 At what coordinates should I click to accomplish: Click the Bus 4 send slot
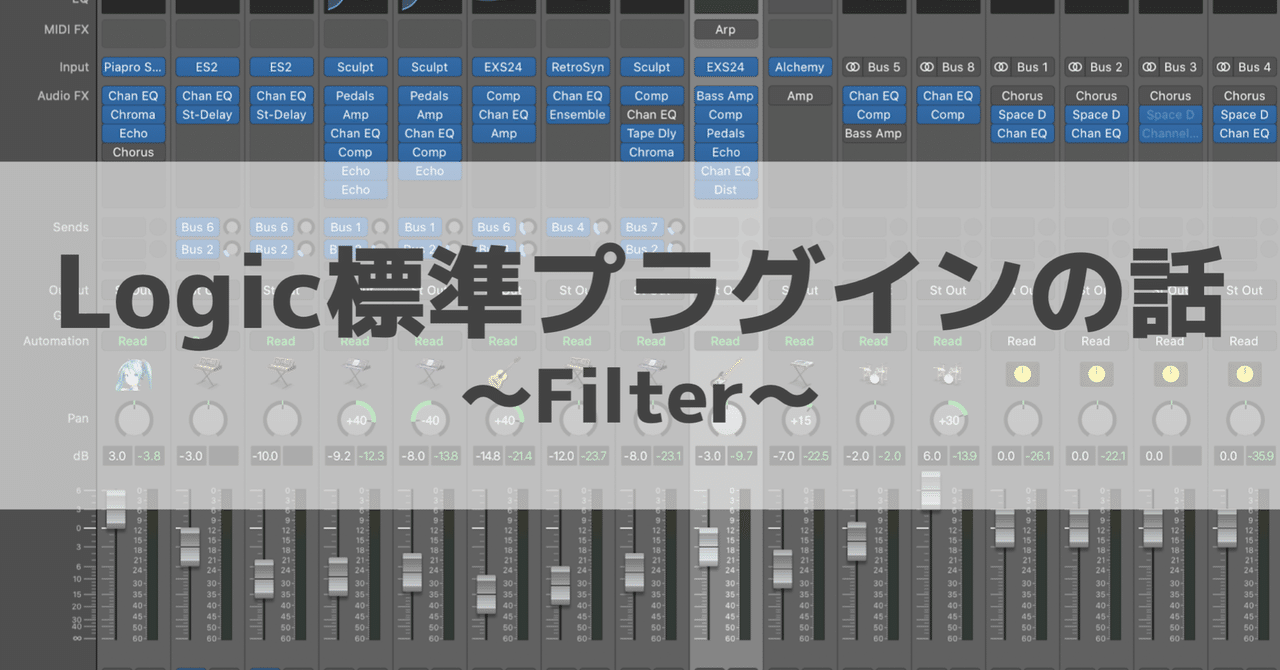[568, 227]
